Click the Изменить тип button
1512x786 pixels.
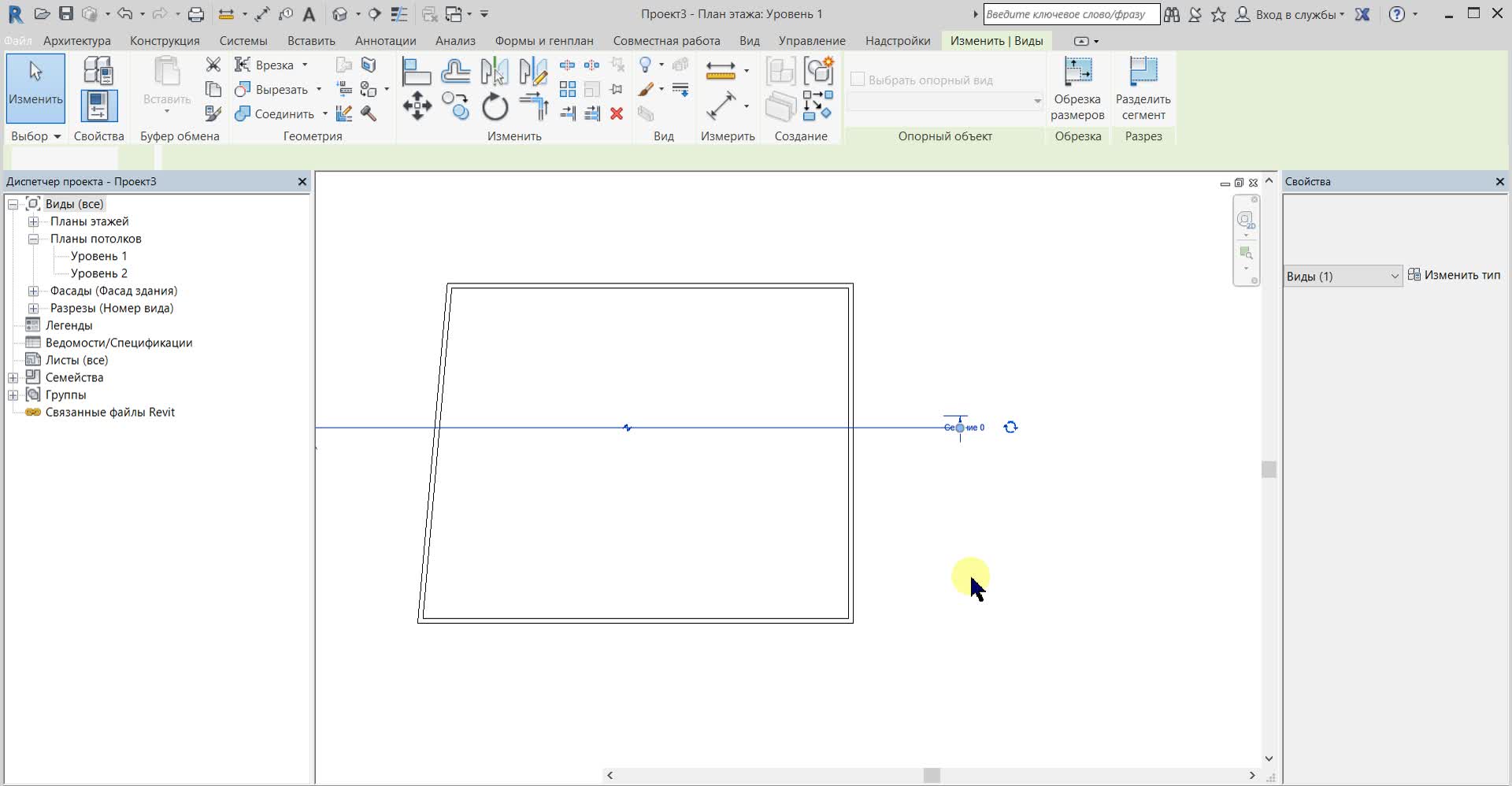(1454, 275)
